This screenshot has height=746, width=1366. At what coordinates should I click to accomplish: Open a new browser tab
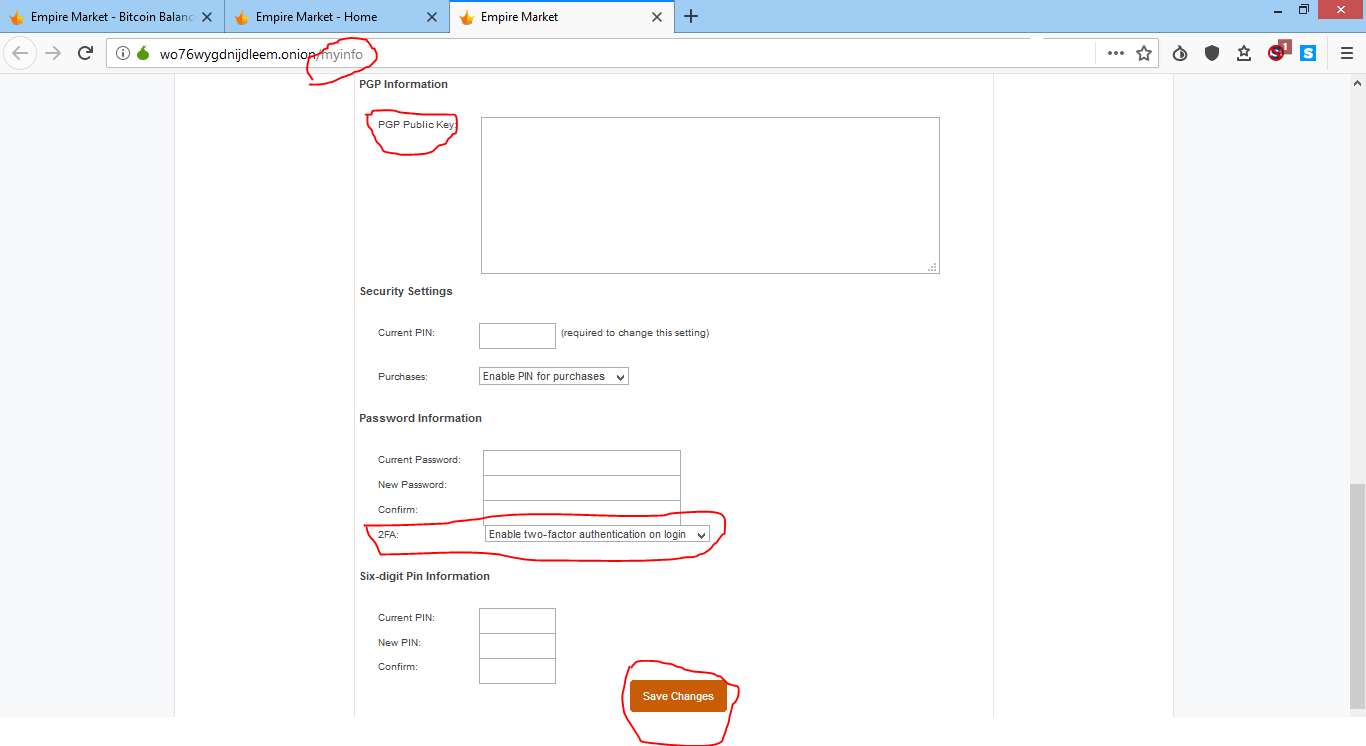(691, 16)
